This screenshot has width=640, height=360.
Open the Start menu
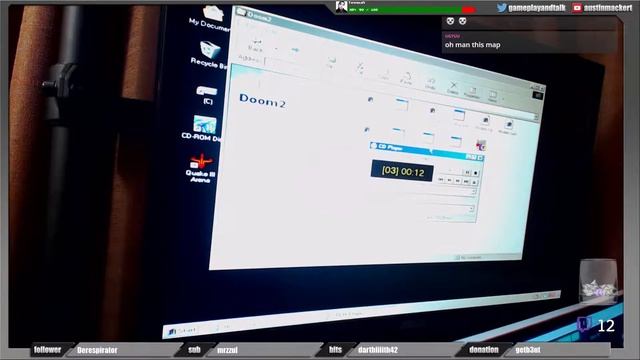point(182,331)
